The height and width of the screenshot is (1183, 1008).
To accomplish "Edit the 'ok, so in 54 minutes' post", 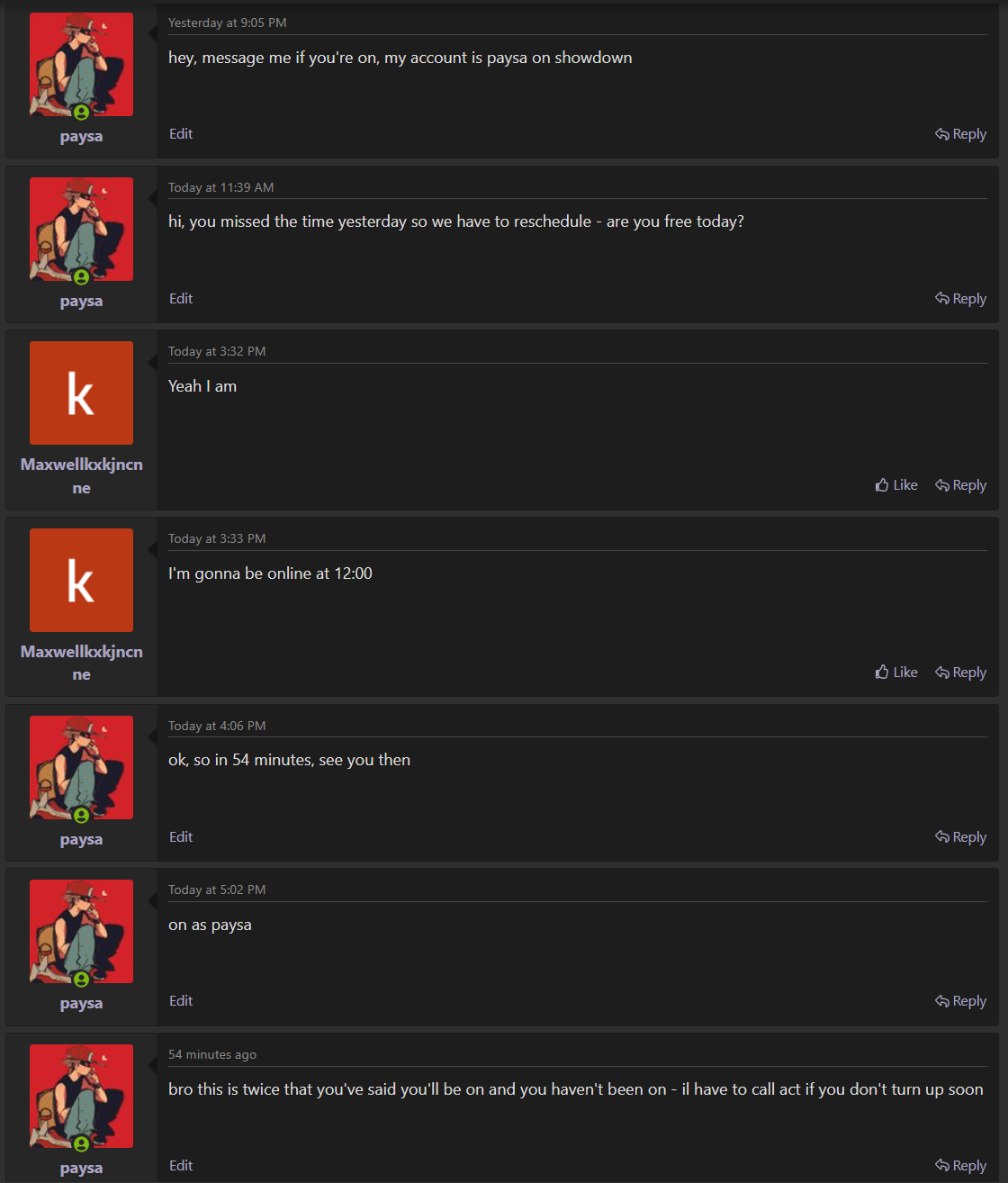I will tap(181, 837).
